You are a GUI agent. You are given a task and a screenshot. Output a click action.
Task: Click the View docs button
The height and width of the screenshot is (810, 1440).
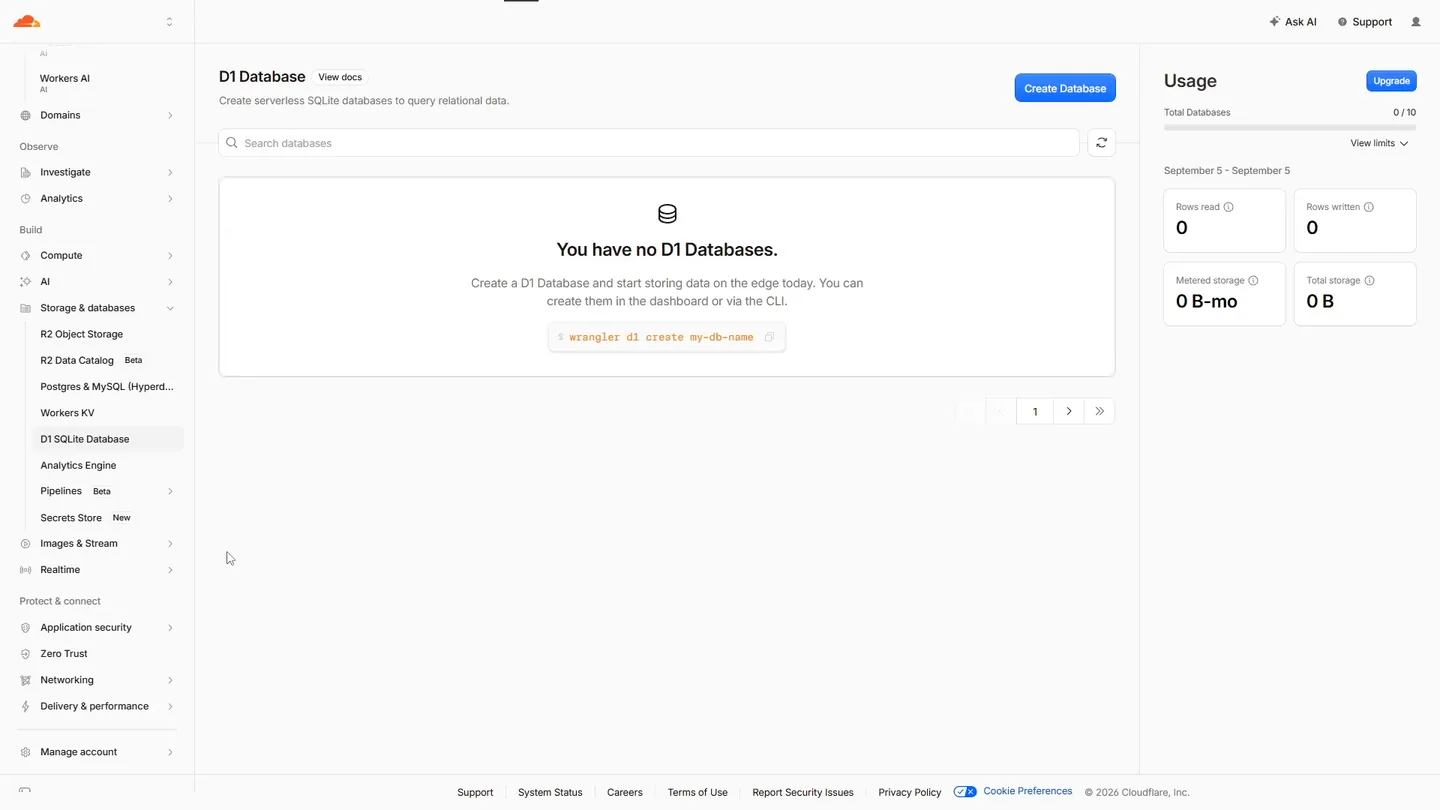(340, 77)
